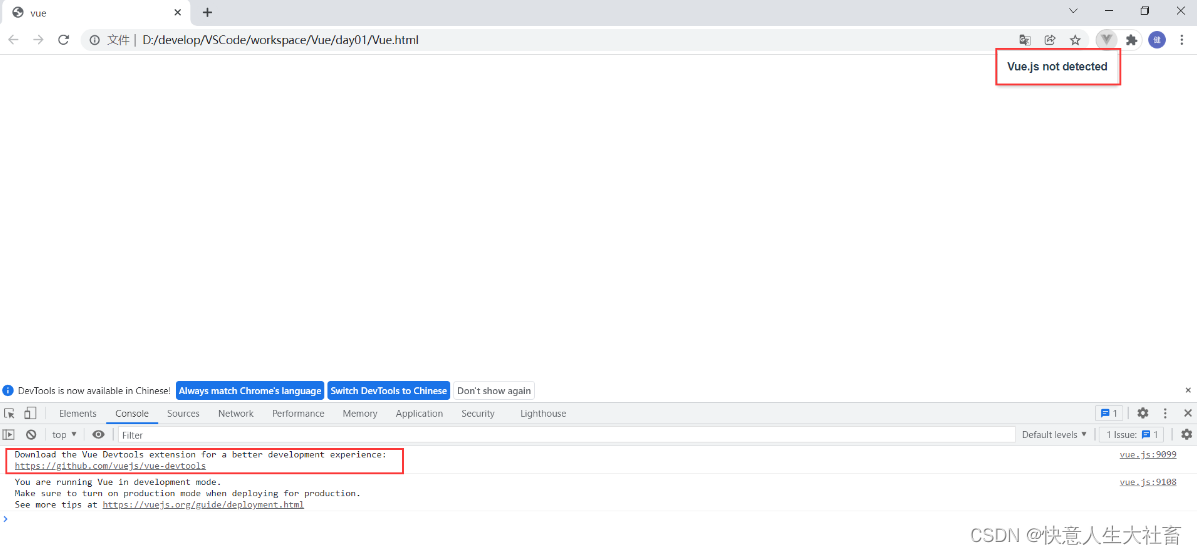
Task: Clear the console with the ban icon
Action: click(31, 434)
